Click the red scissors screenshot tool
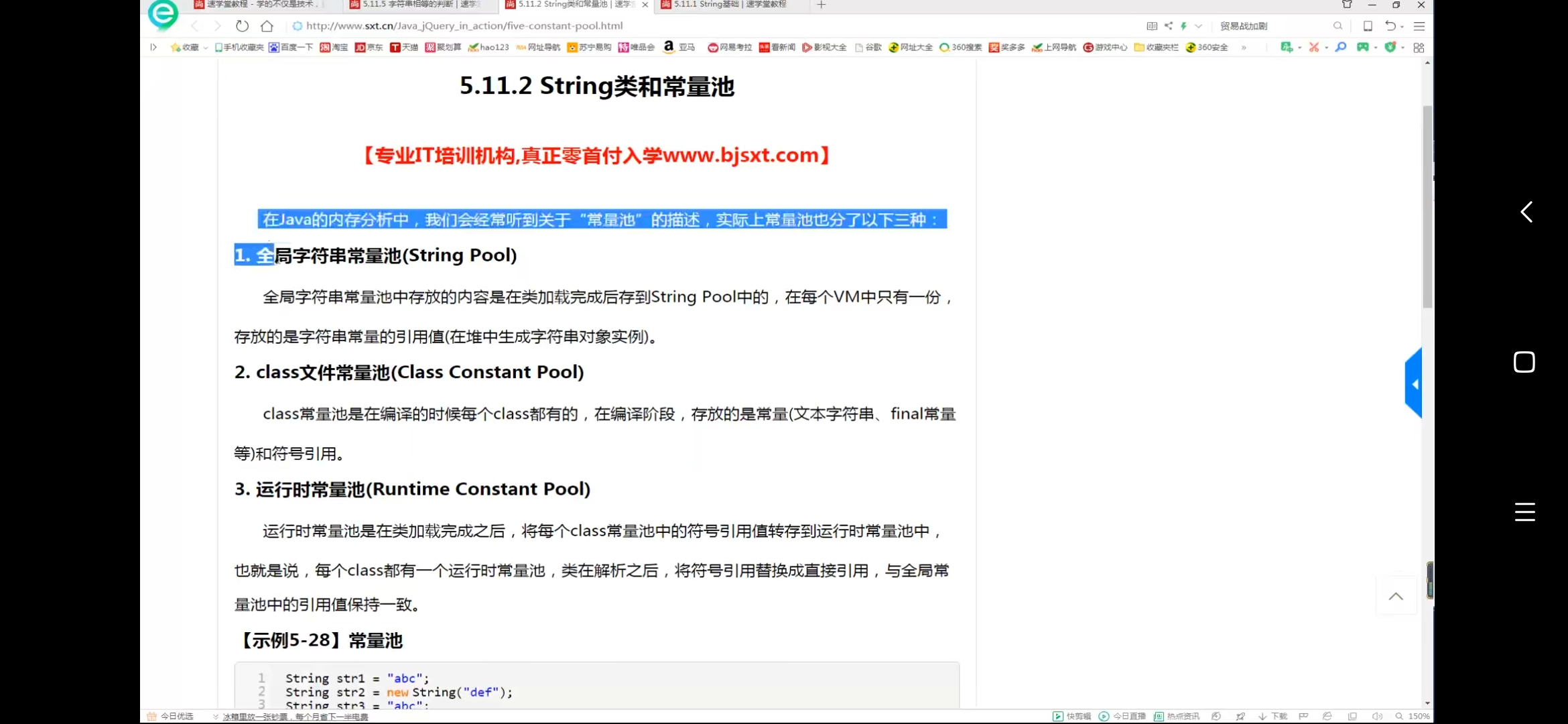Screen dimensions: 1568x724 1313,48
